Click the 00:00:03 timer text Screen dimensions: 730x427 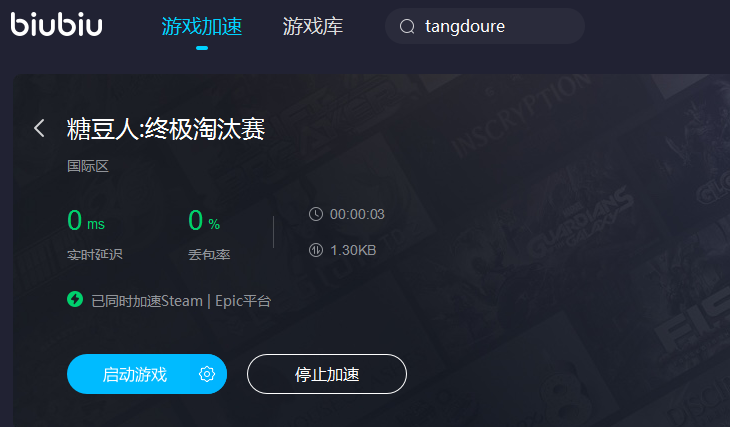pyautogui.click(x=357, y=214)
